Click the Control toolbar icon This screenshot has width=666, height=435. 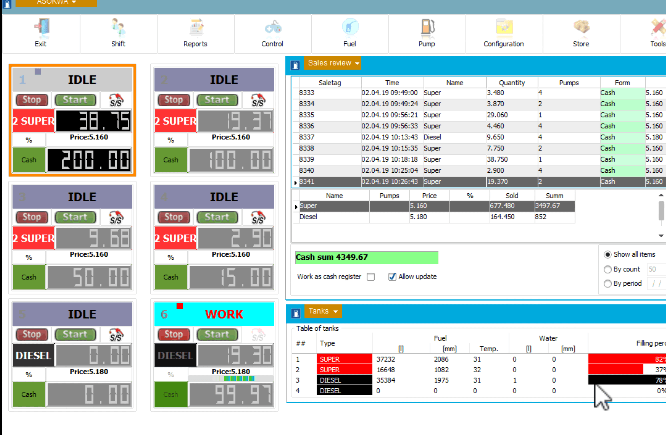click(272, 31)
